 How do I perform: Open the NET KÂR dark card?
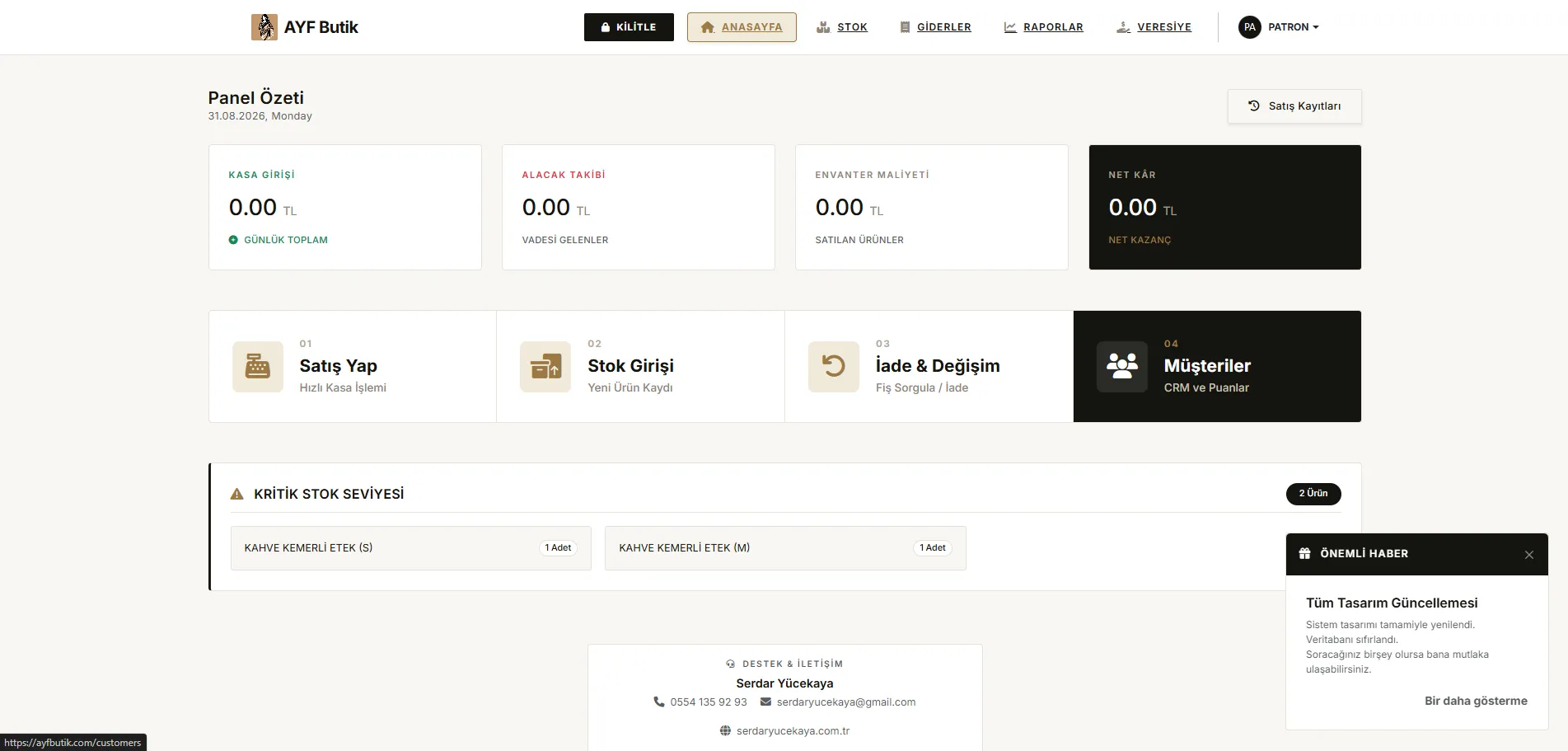(1225, 207)
